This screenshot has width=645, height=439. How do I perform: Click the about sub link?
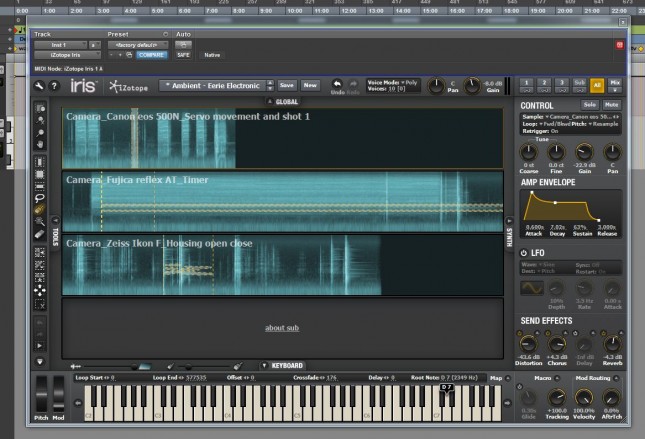click(282, 328)
